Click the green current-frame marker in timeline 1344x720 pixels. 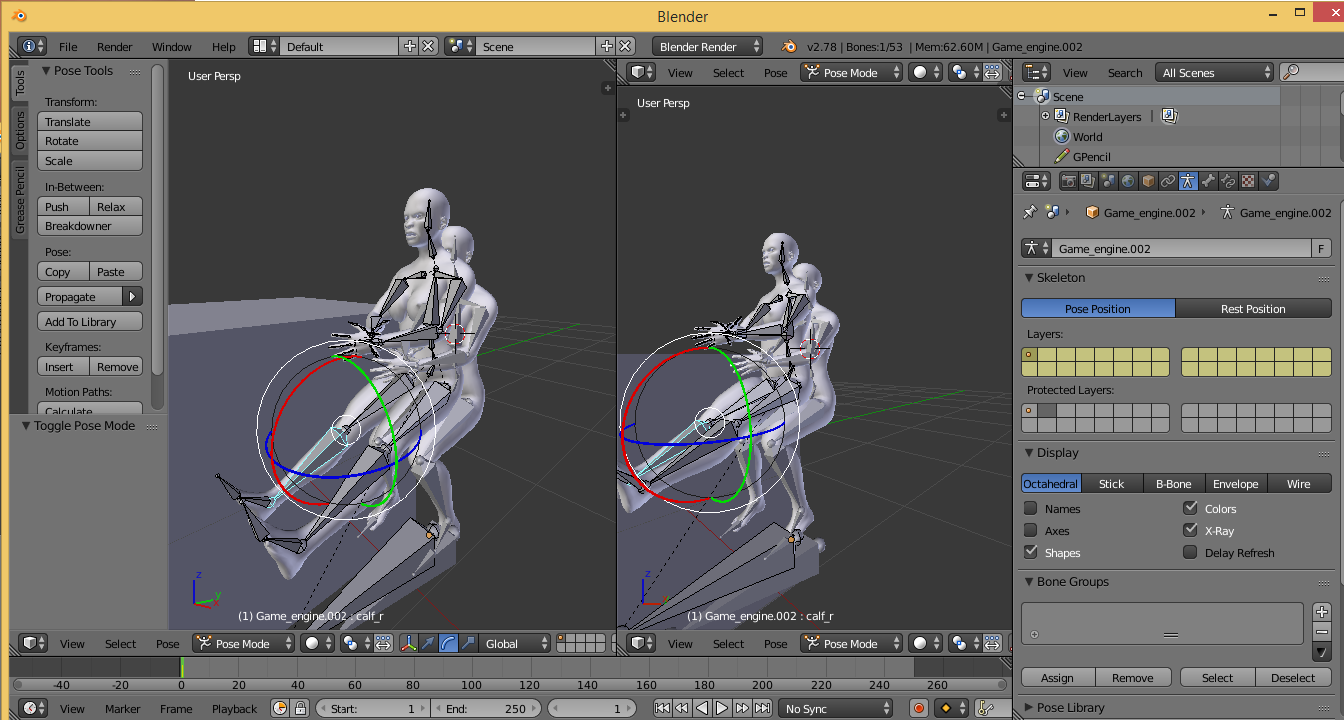click(x=182, y=667)
